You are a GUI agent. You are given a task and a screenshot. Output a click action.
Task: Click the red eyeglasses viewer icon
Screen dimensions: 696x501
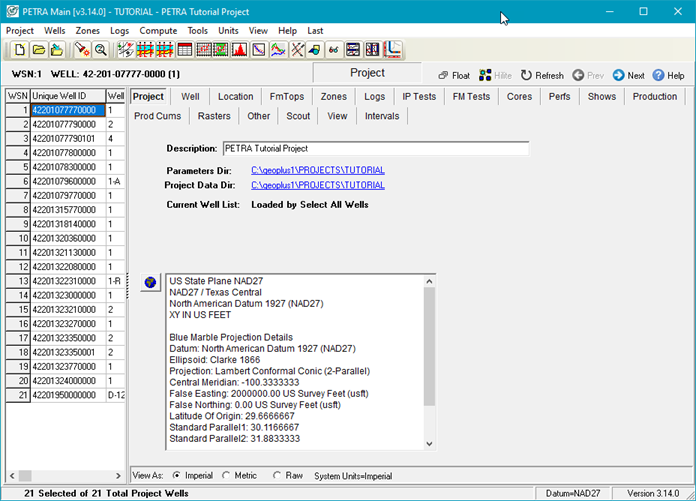point(334,50)
